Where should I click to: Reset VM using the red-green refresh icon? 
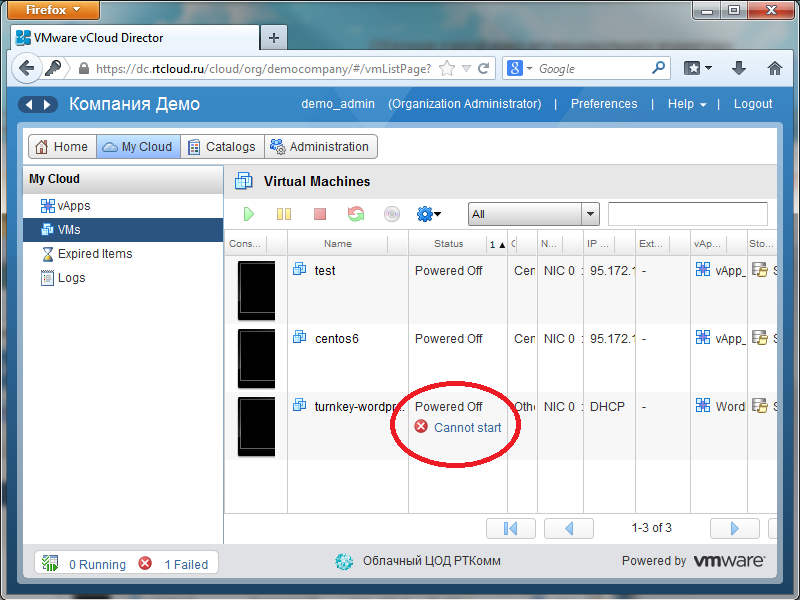pos(356,214)
